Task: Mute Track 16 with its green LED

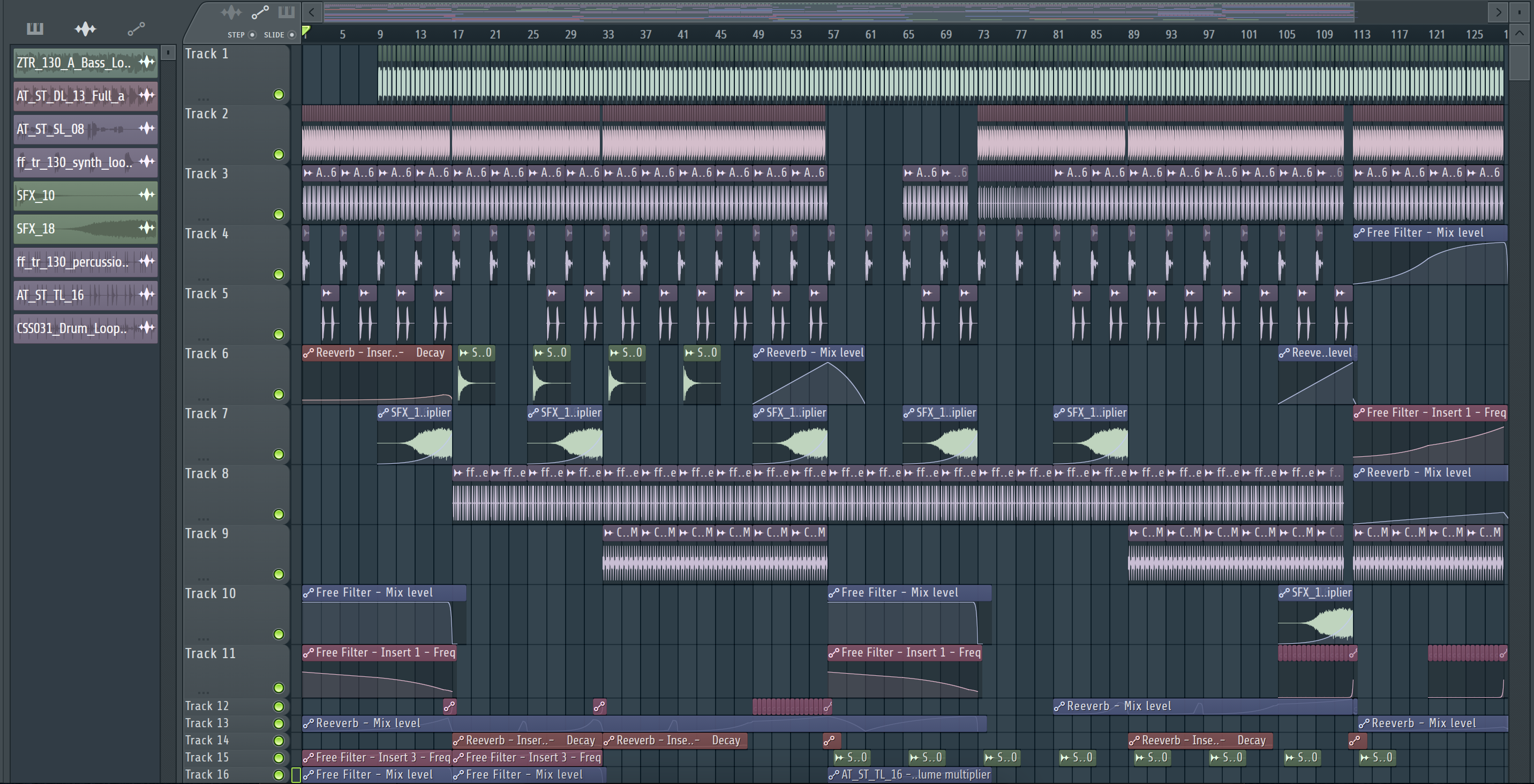Action: (x=279, y=775)
